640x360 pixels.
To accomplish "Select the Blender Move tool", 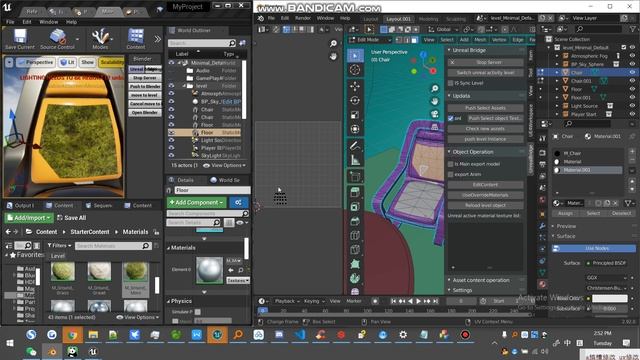I will (355, 86).
